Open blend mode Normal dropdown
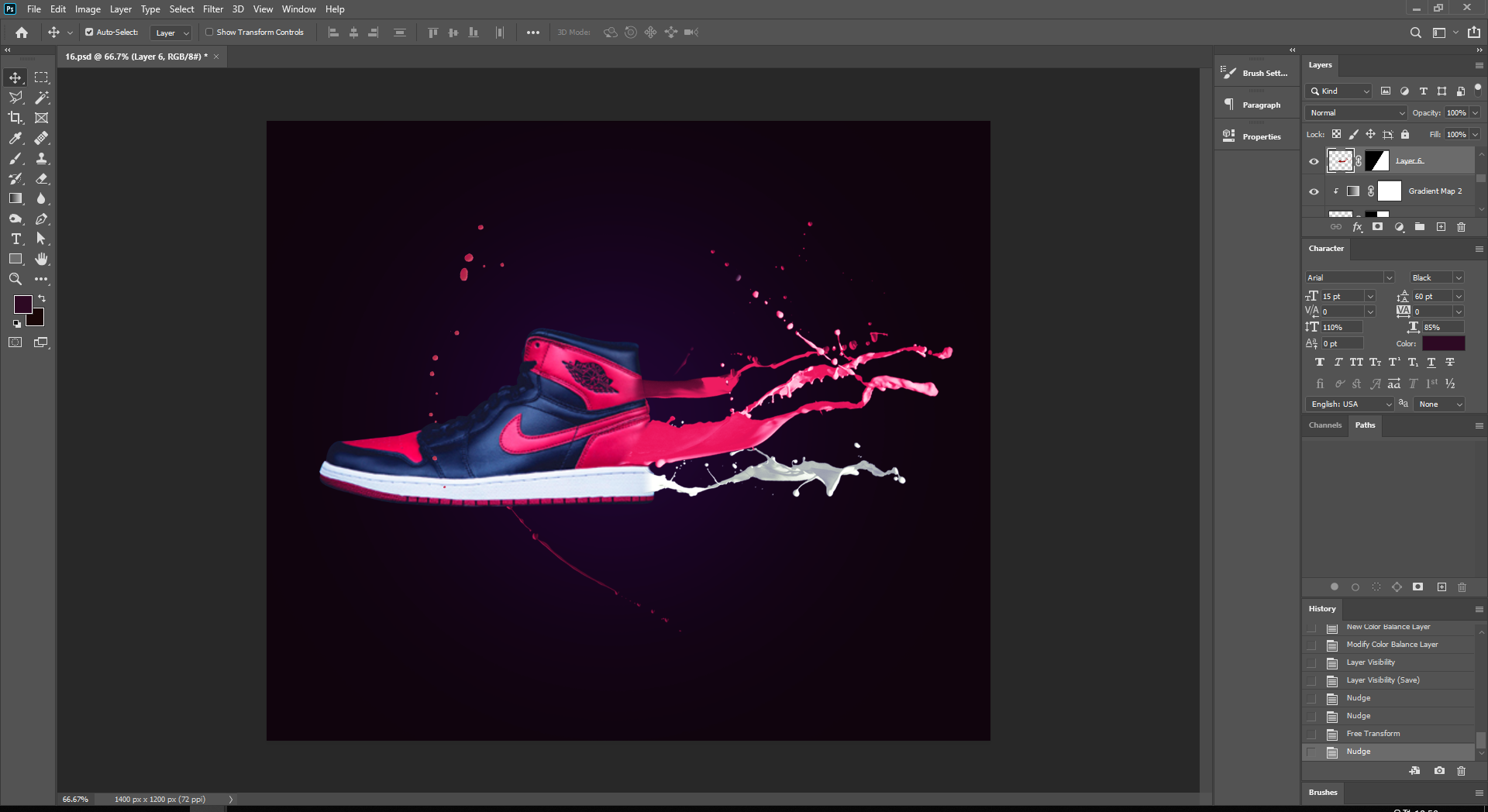Viewport: 1488px width, 812px height. tap(1356, 113)
